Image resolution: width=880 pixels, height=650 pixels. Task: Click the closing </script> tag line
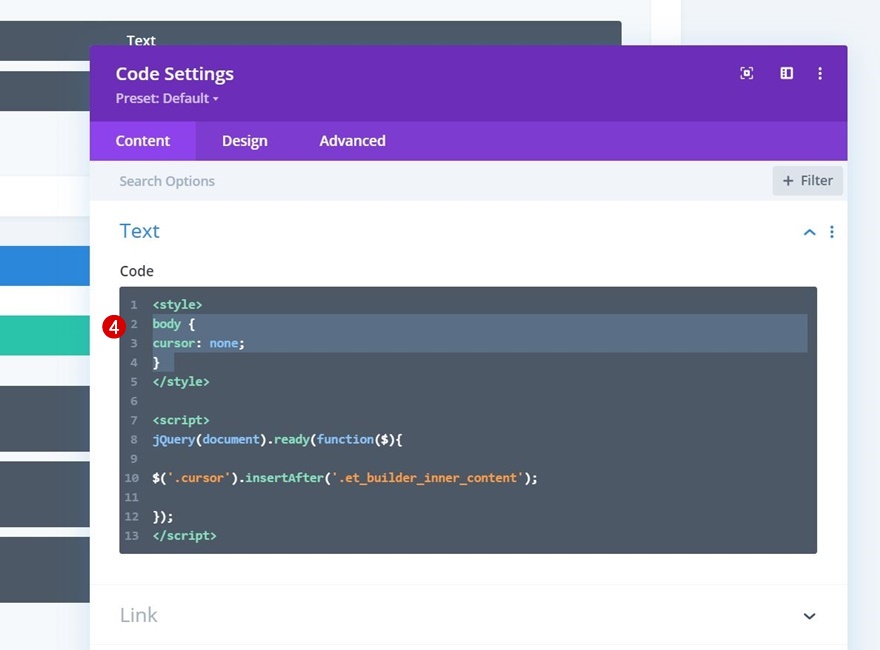(x=185, y=535)
